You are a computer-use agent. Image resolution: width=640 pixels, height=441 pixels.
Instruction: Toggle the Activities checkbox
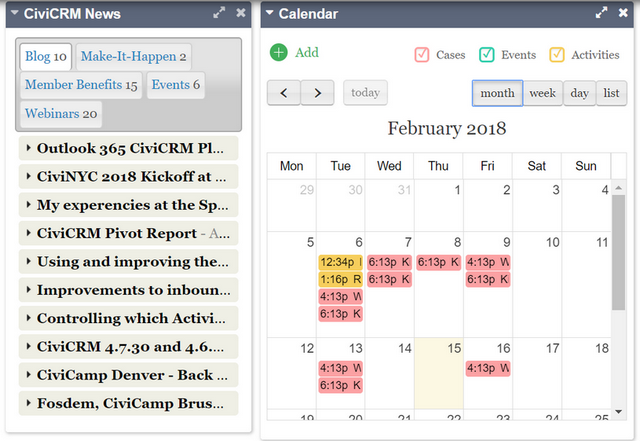coord(557,55)
